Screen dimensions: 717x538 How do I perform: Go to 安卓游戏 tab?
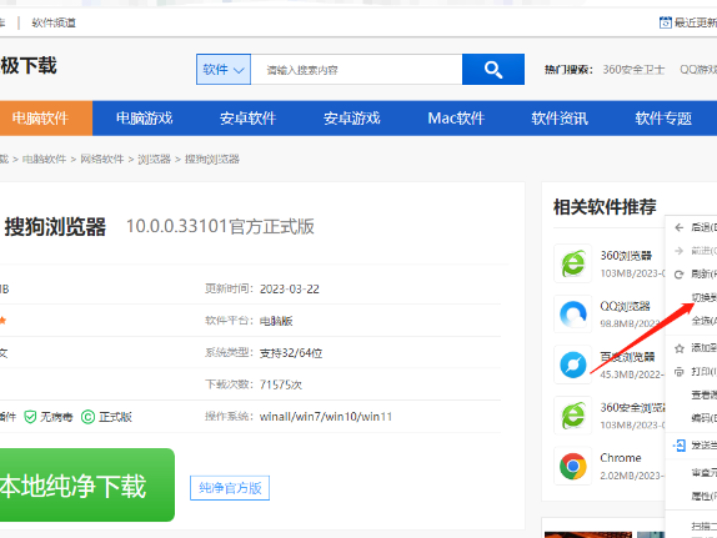coord(352,118)
